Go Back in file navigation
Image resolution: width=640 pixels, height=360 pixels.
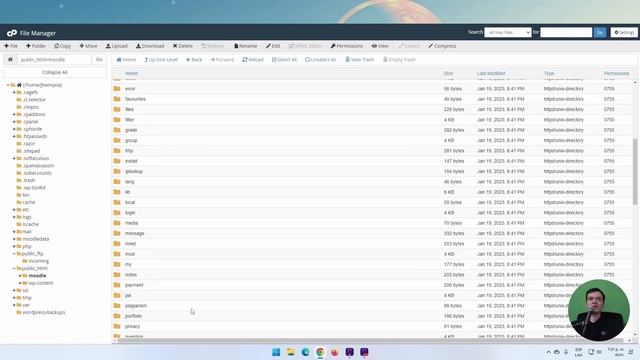[x=194, y=60]
